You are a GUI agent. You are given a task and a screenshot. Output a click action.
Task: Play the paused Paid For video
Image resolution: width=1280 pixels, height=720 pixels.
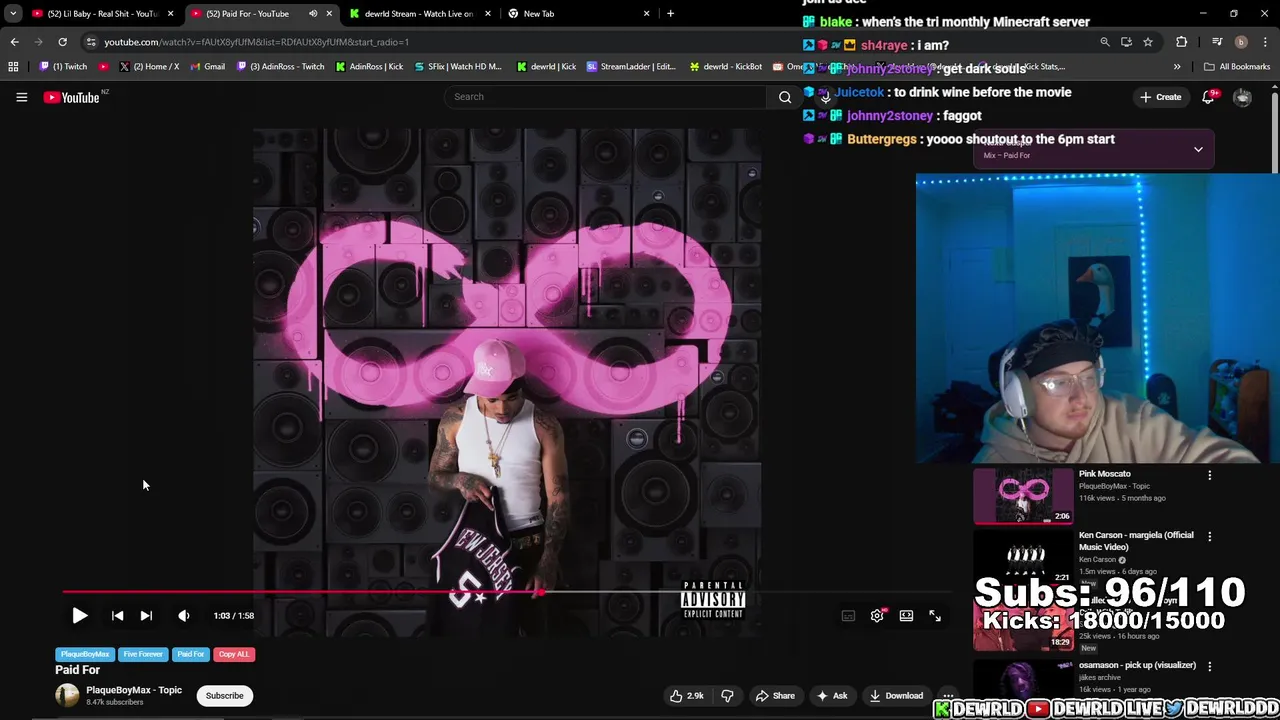pos(79,616)
